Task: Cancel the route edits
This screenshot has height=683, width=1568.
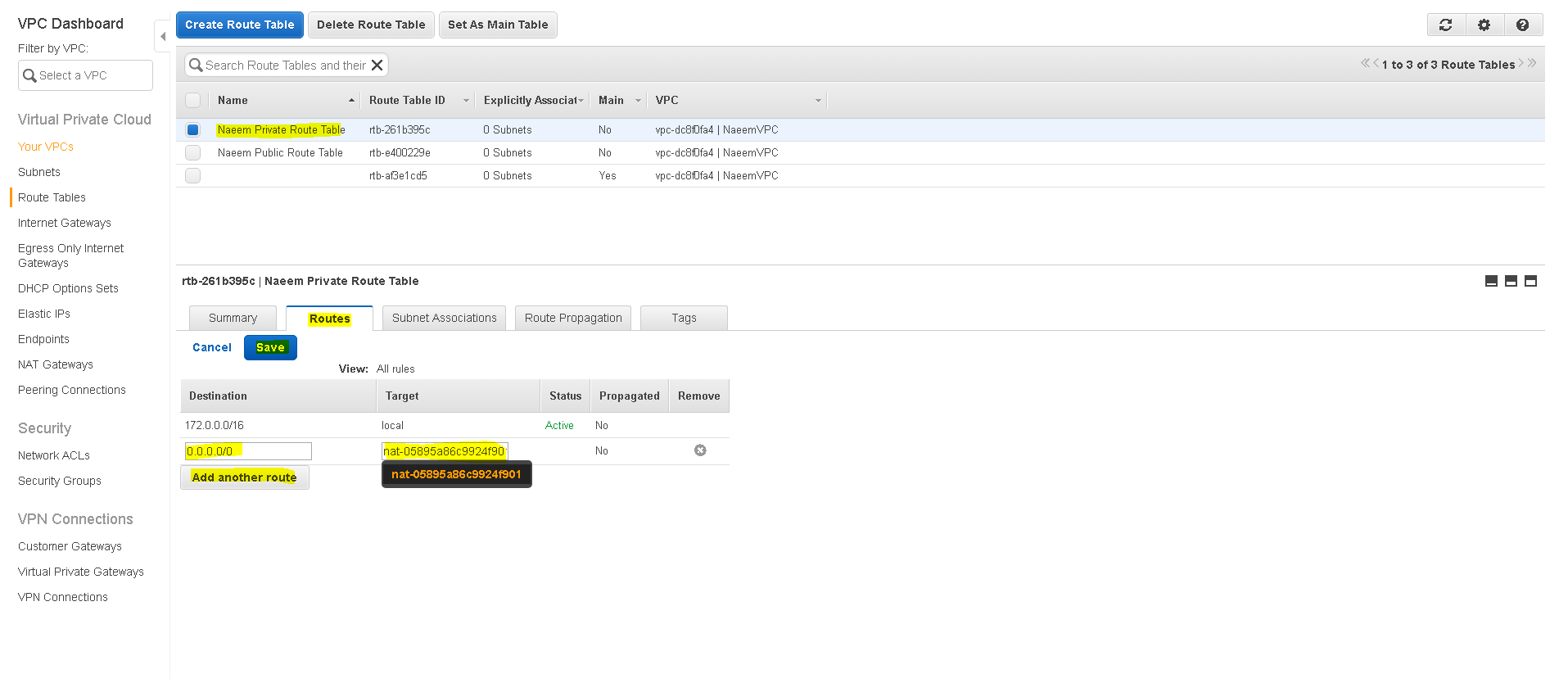Action: (212, 347)
